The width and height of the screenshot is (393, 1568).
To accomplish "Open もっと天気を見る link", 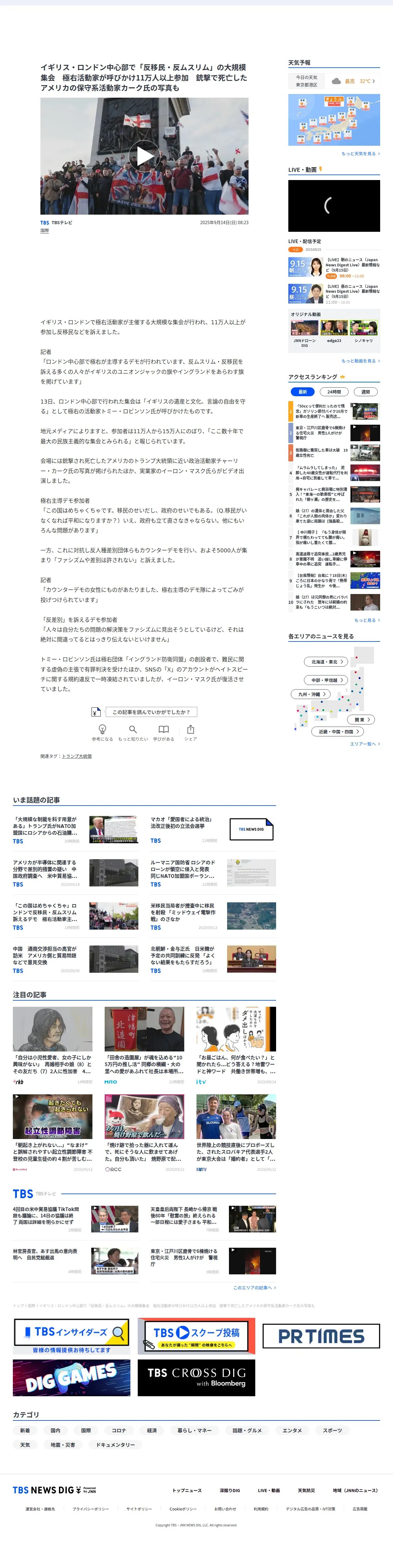I will (361, 154).
